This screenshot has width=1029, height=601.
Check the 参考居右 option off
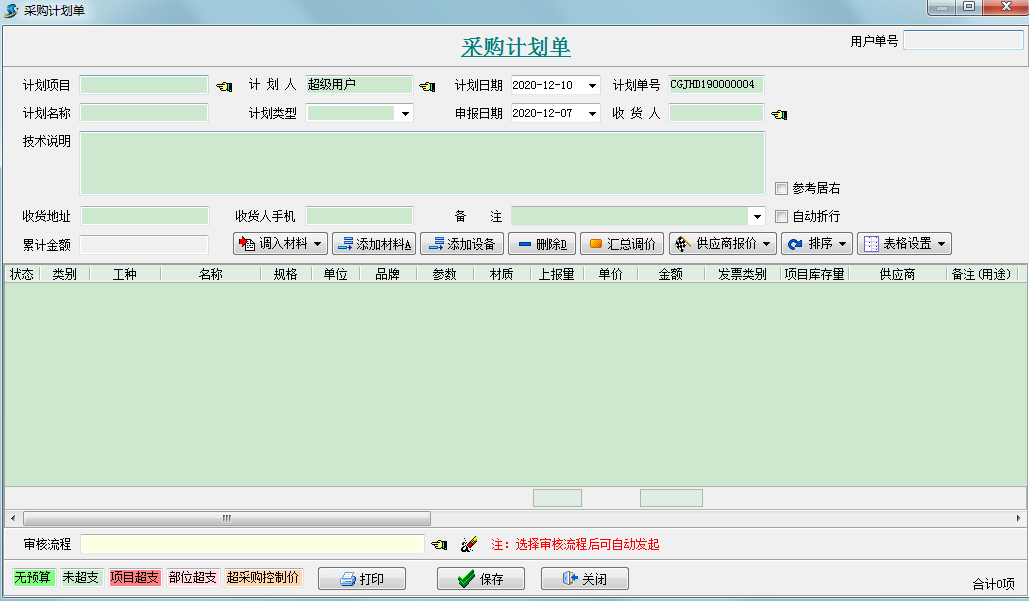[782, 188]
